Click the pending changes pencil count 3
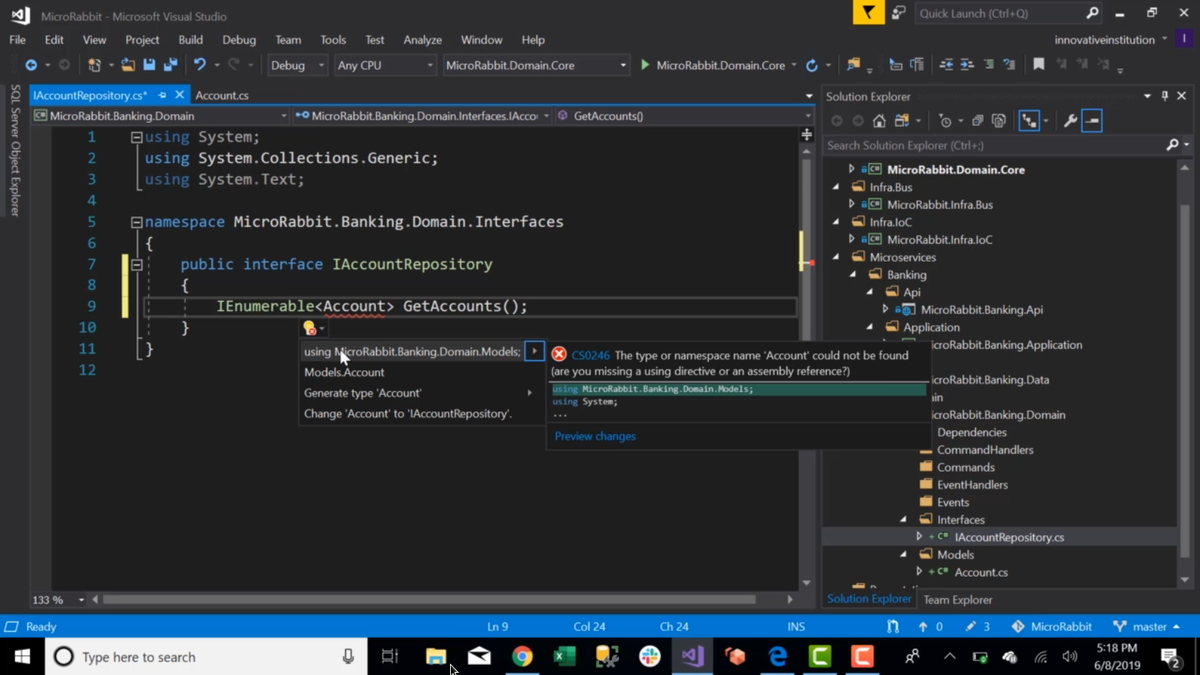This screenshot has height=675, width=1200. tap(977, 627)
